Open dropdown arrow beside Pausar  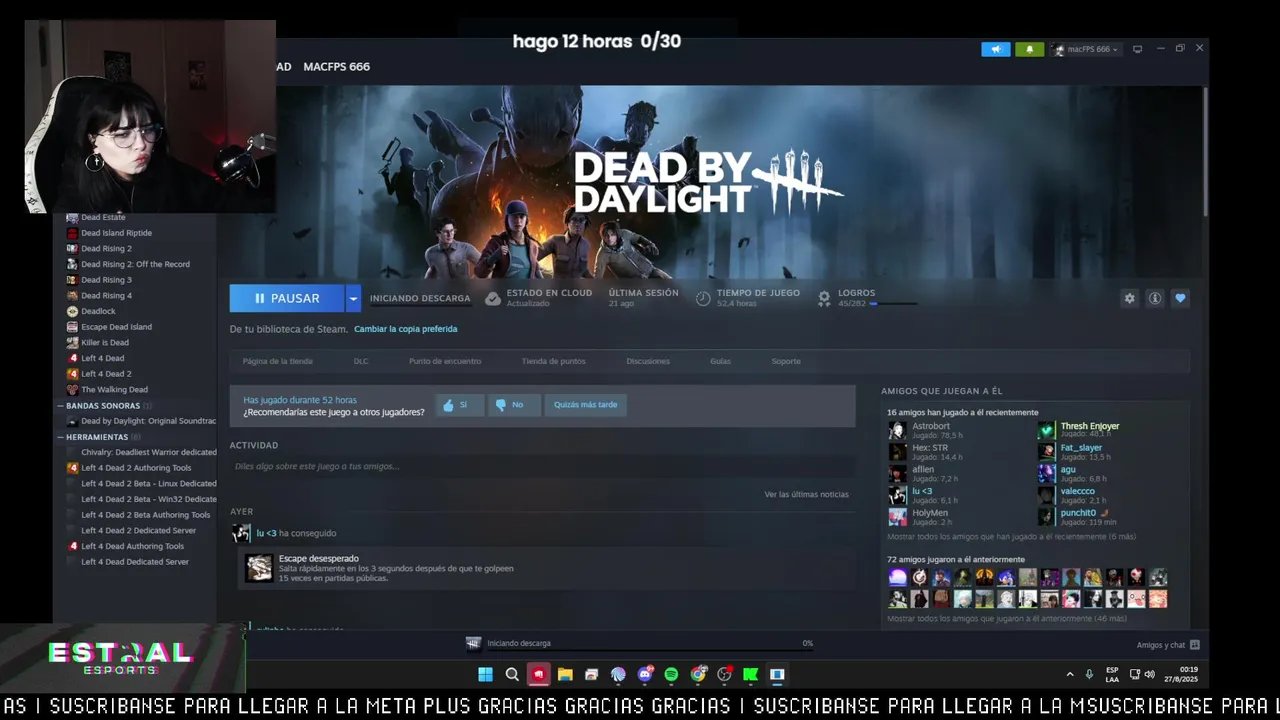coord(353,298)
